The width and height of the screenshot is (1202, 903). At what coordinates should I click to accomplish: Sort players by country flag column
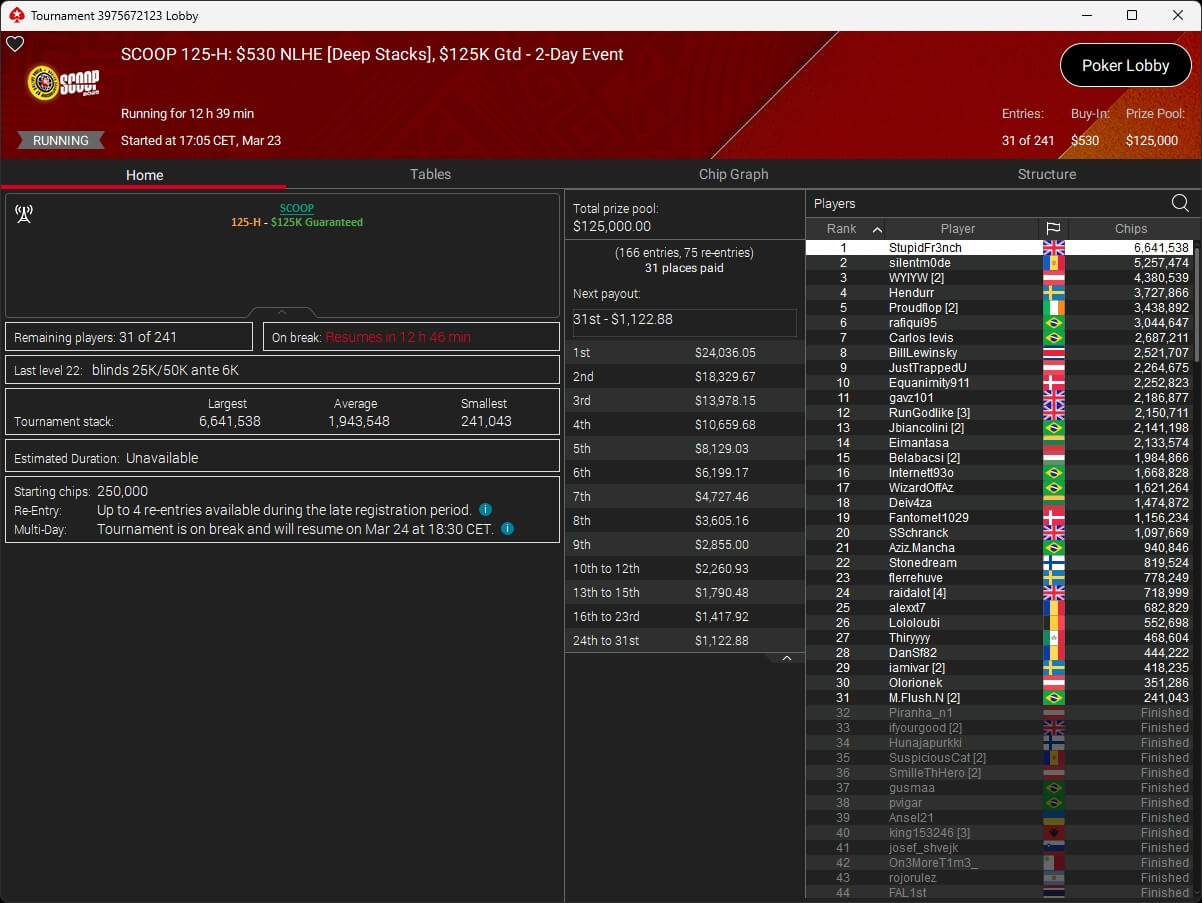coord(1053,229)
